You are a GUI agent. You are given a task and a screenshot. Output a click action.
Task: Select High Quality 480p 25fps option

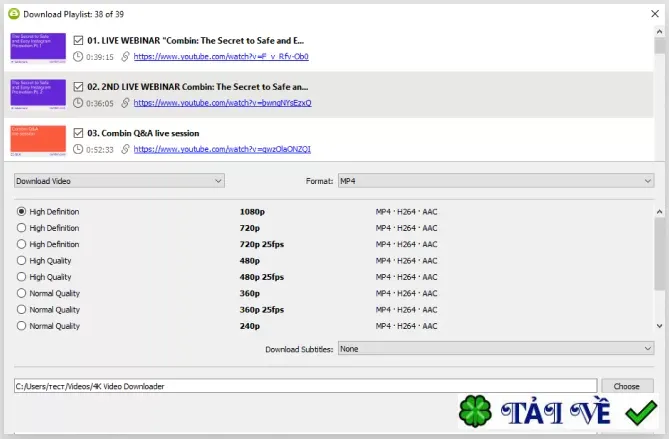click(x=21, y=277)
